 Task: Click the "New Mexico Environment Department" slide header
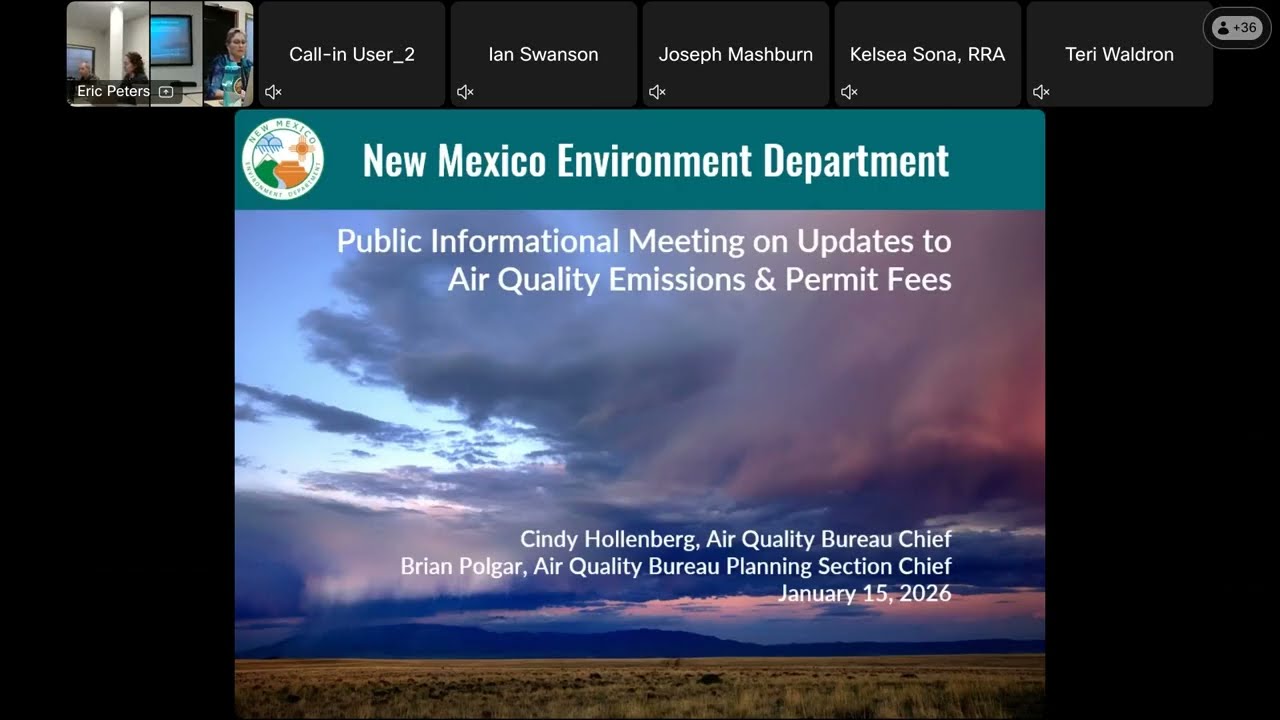coord(656,160)
